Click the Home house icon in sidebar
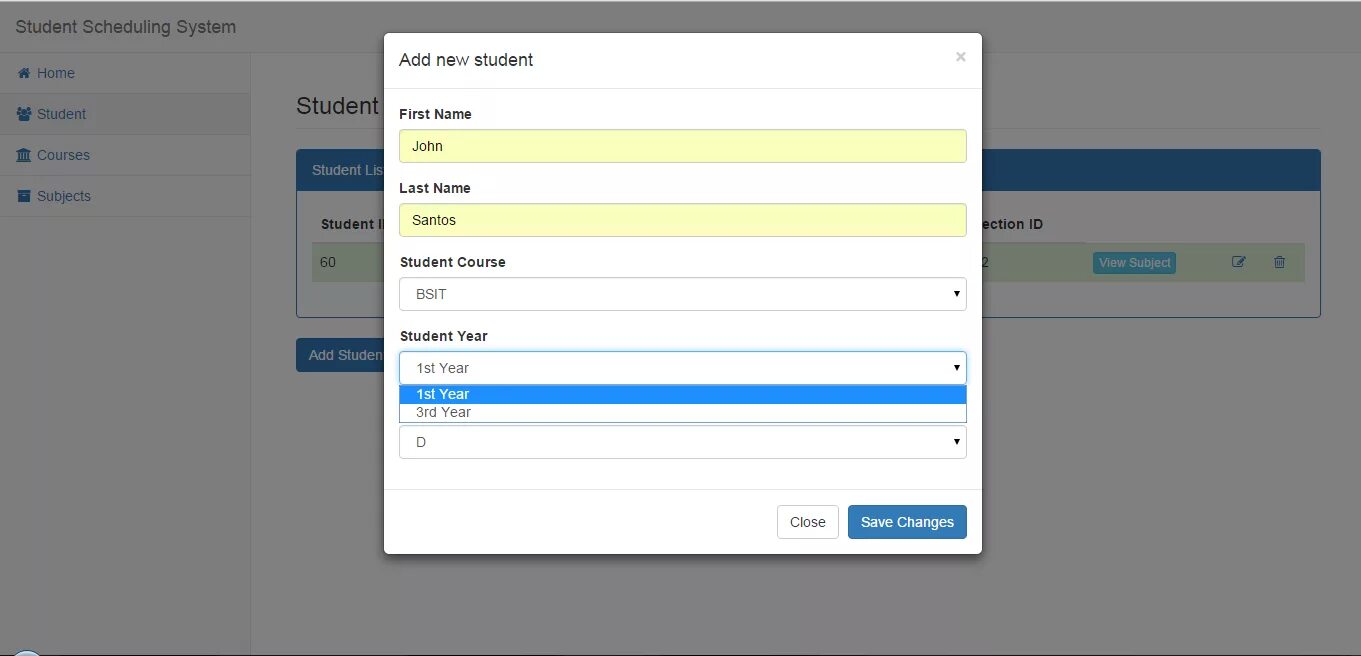 pyautogui.click(x=24, y=73)
